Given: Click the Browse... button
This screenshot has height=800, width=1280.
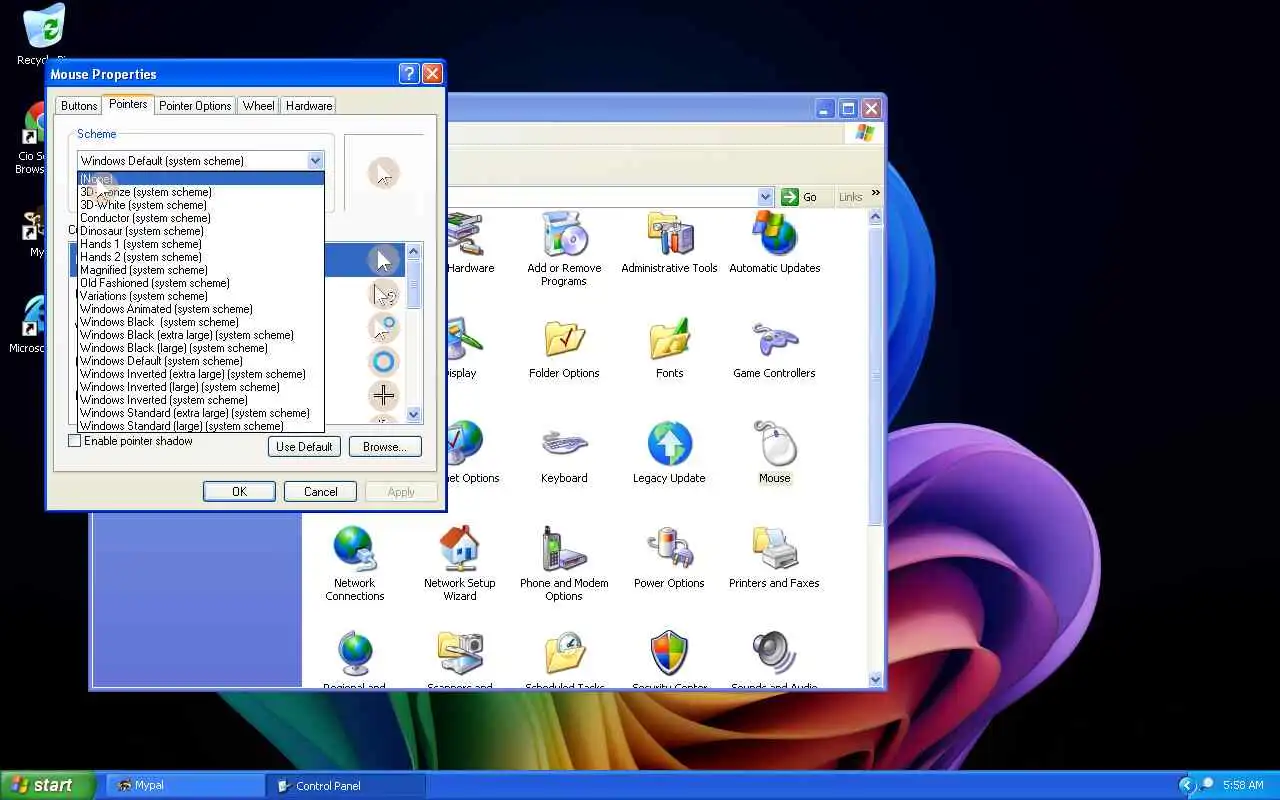Looking at the screenshot, I should tap(385, 447).
